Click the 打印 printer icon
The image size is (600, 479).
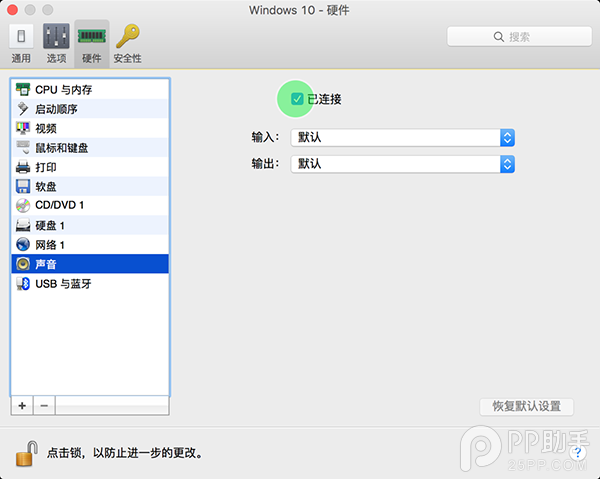tap(23, 167)
